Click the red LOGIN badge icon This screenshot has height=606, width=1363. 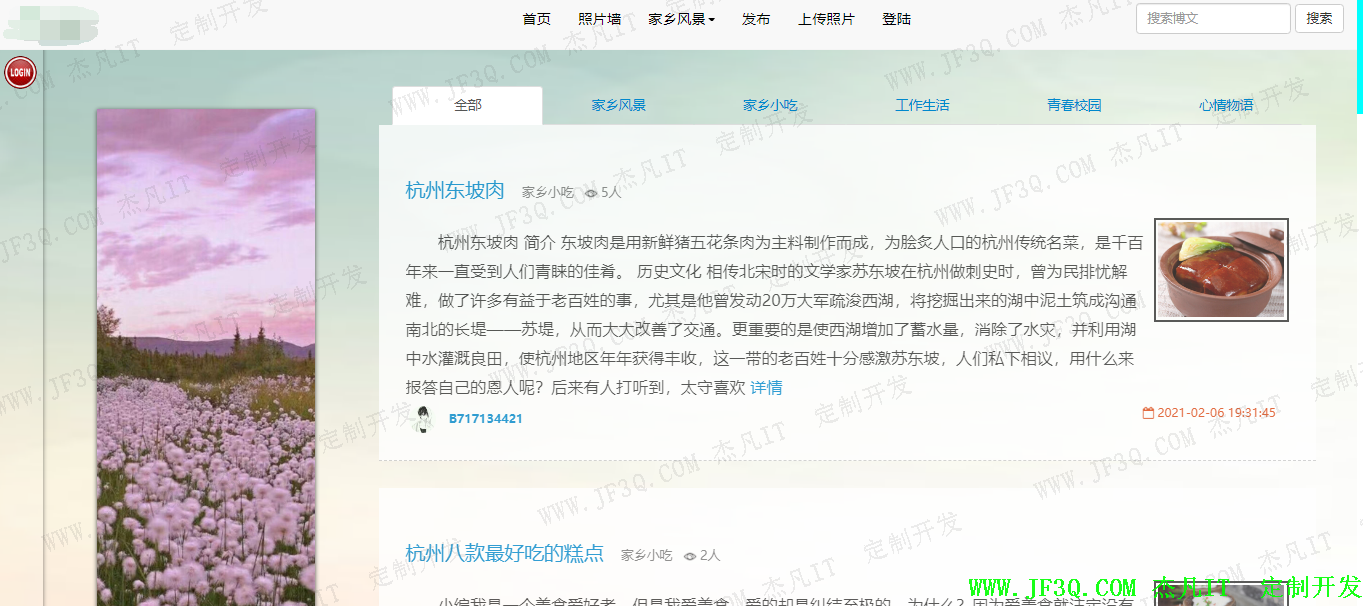click(20, 72)
